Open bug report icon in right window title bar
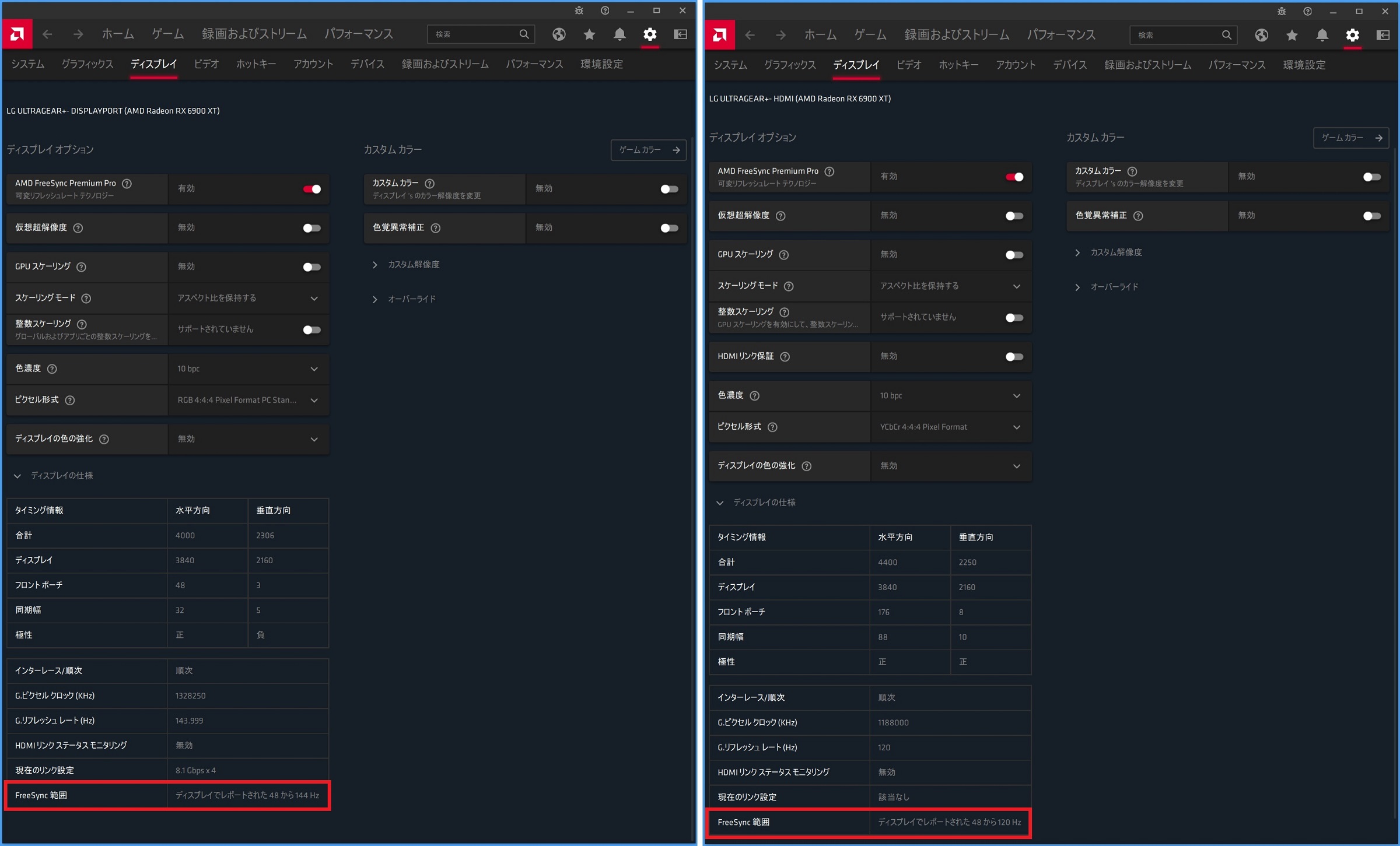 (1281, 11)
